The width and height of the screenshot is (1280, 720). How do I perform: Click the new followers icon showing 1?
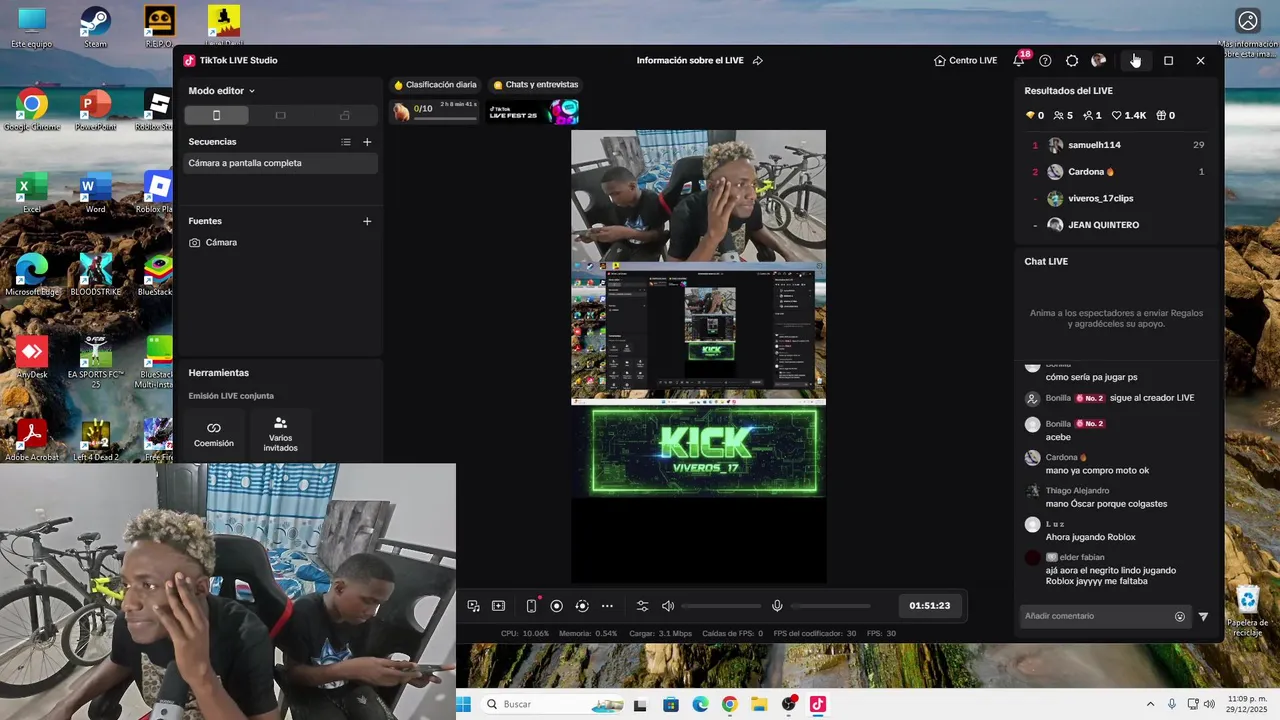pos(1088,116)
